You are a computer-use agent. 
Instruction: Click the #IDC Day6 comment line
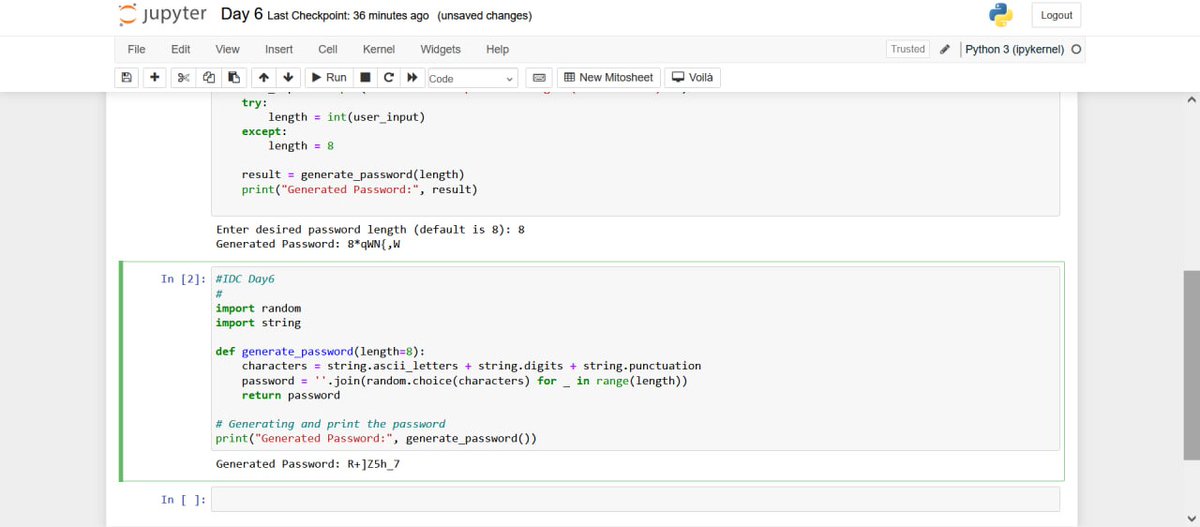pos(245,279)
